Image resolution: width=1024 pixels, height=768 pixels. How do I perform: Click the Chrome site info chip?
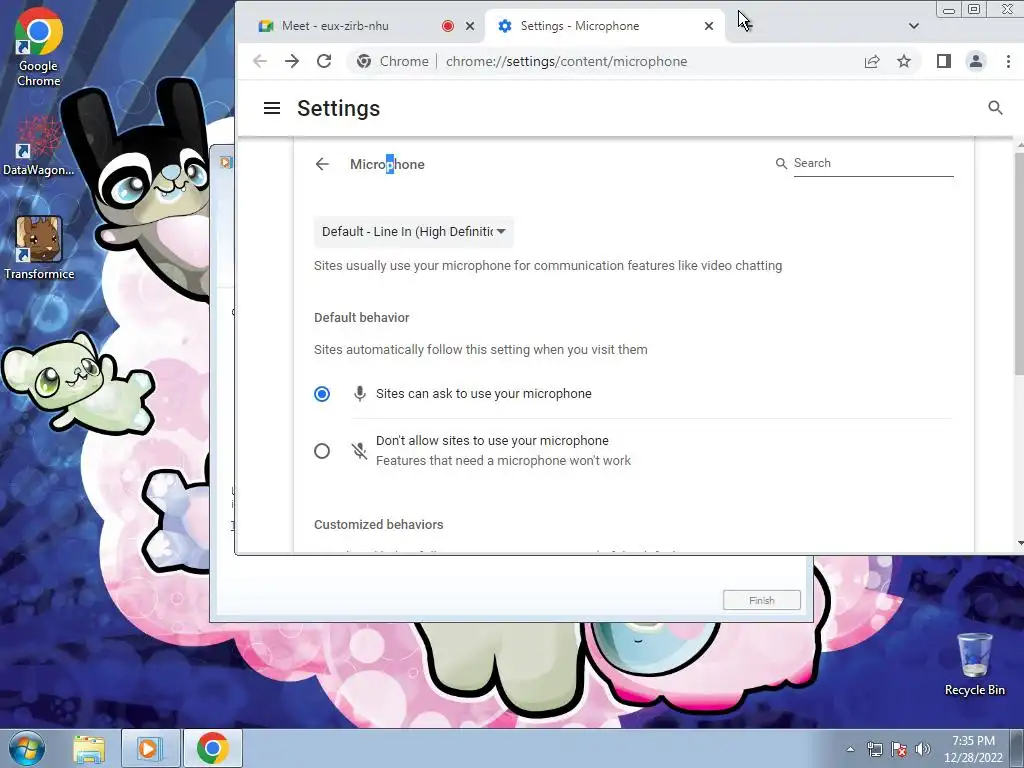[392, 61]
